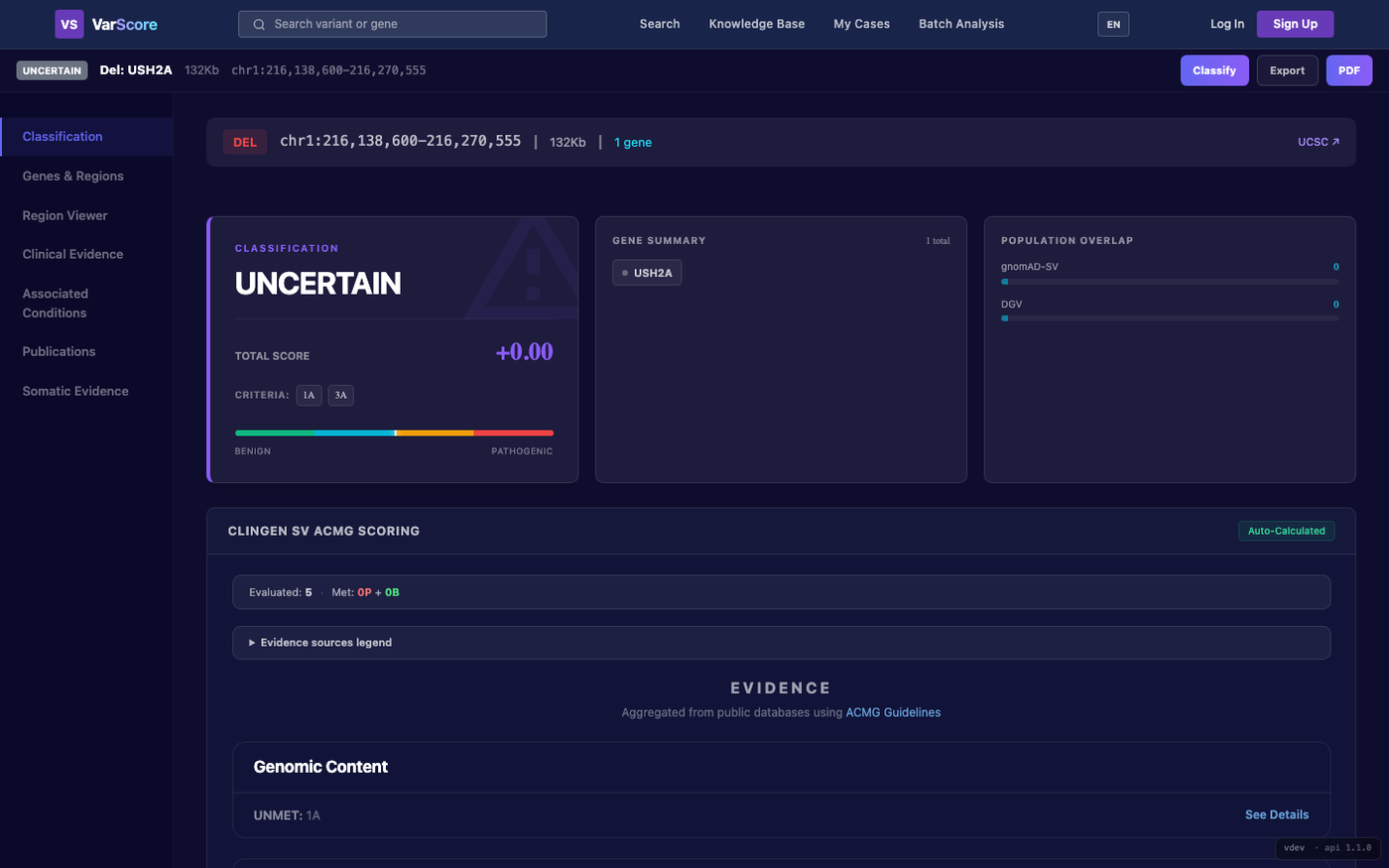Open the Search nav item
The width and height of the screenshot is (1389, 868).
tap(660, 24)
